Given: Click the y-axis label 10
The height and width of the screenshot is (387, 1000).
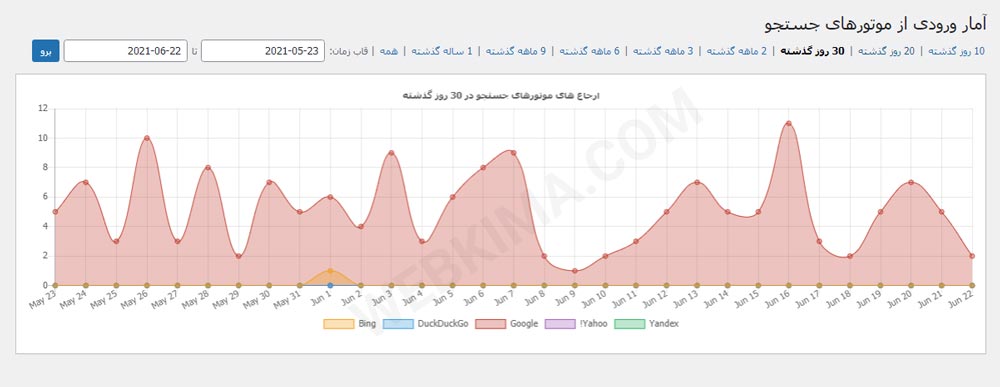Looking at the screenshot, I should coord(43,138).
